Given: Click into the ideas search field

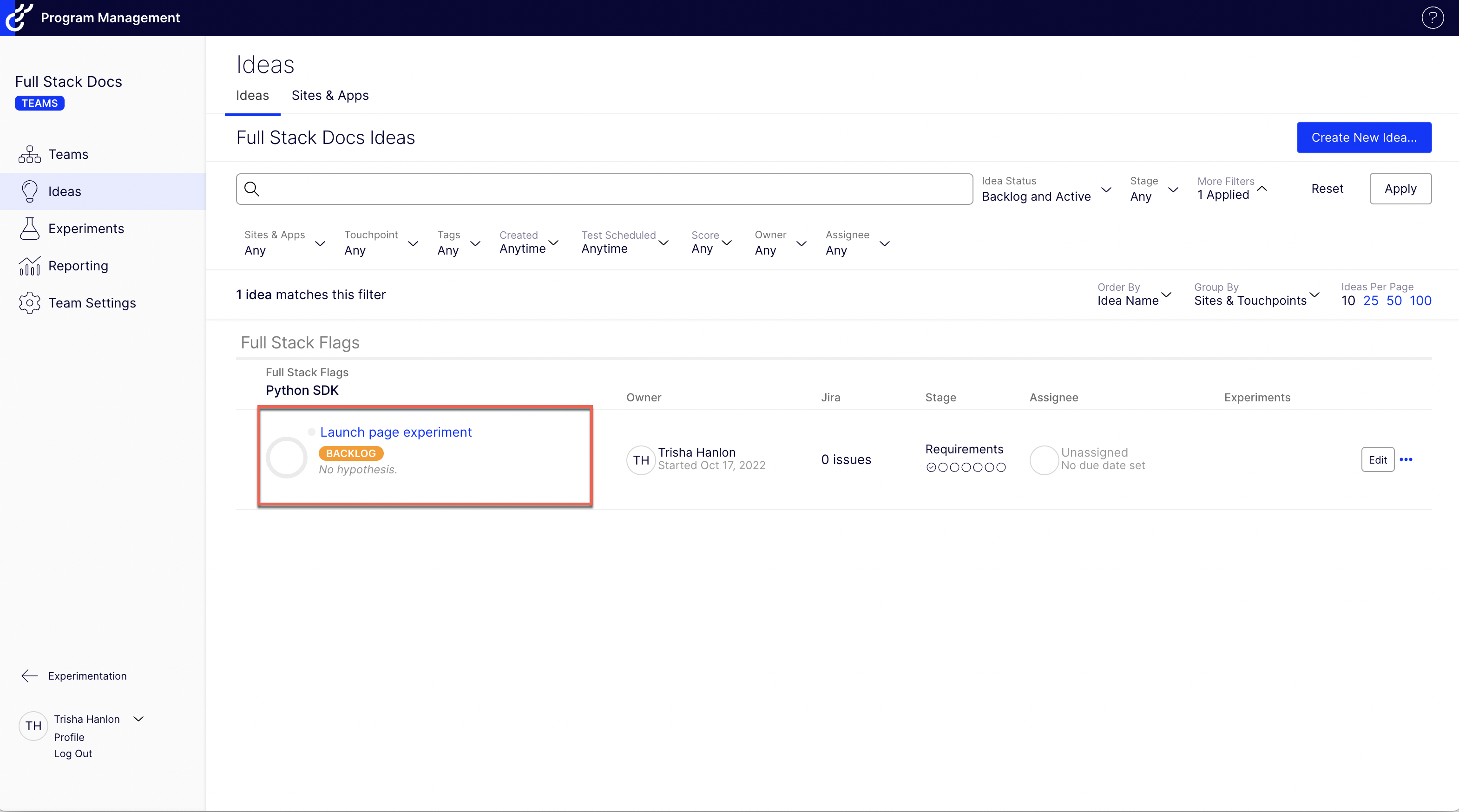Looking at the screenshot, I should [605, 189].
